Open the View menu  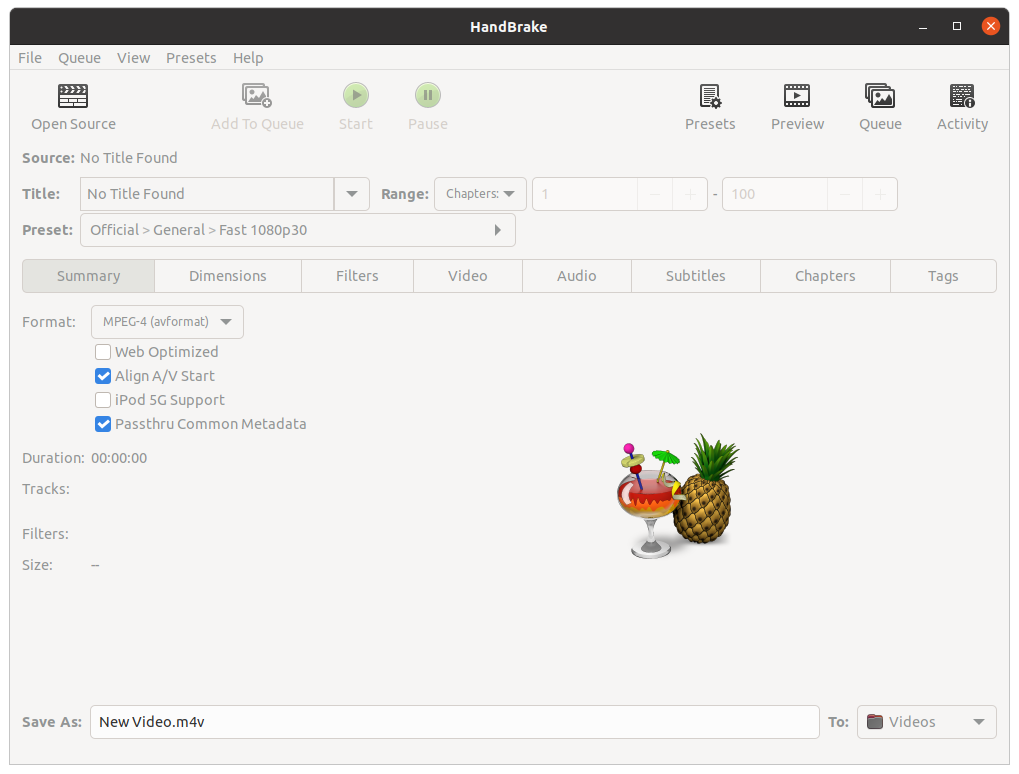[x=133, y=58]
